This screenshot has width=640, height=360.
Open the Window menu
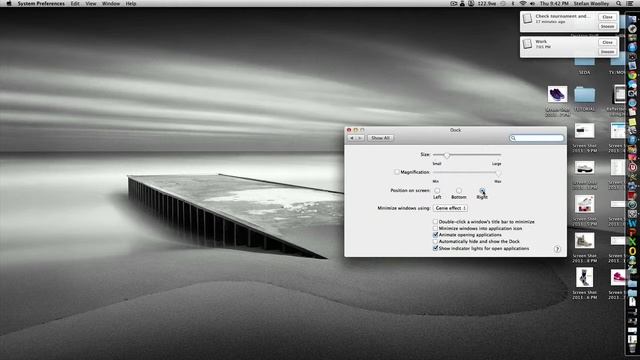coord(111,3)
